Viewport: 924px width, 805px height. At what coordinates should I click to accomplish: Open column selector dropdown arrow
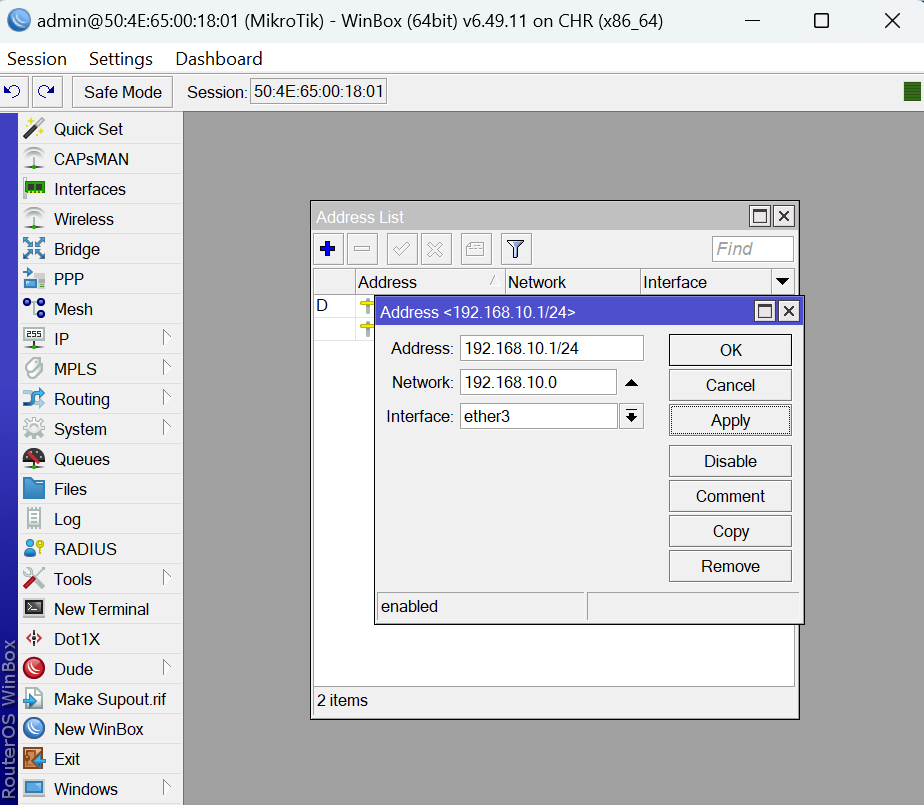[783, 282]
